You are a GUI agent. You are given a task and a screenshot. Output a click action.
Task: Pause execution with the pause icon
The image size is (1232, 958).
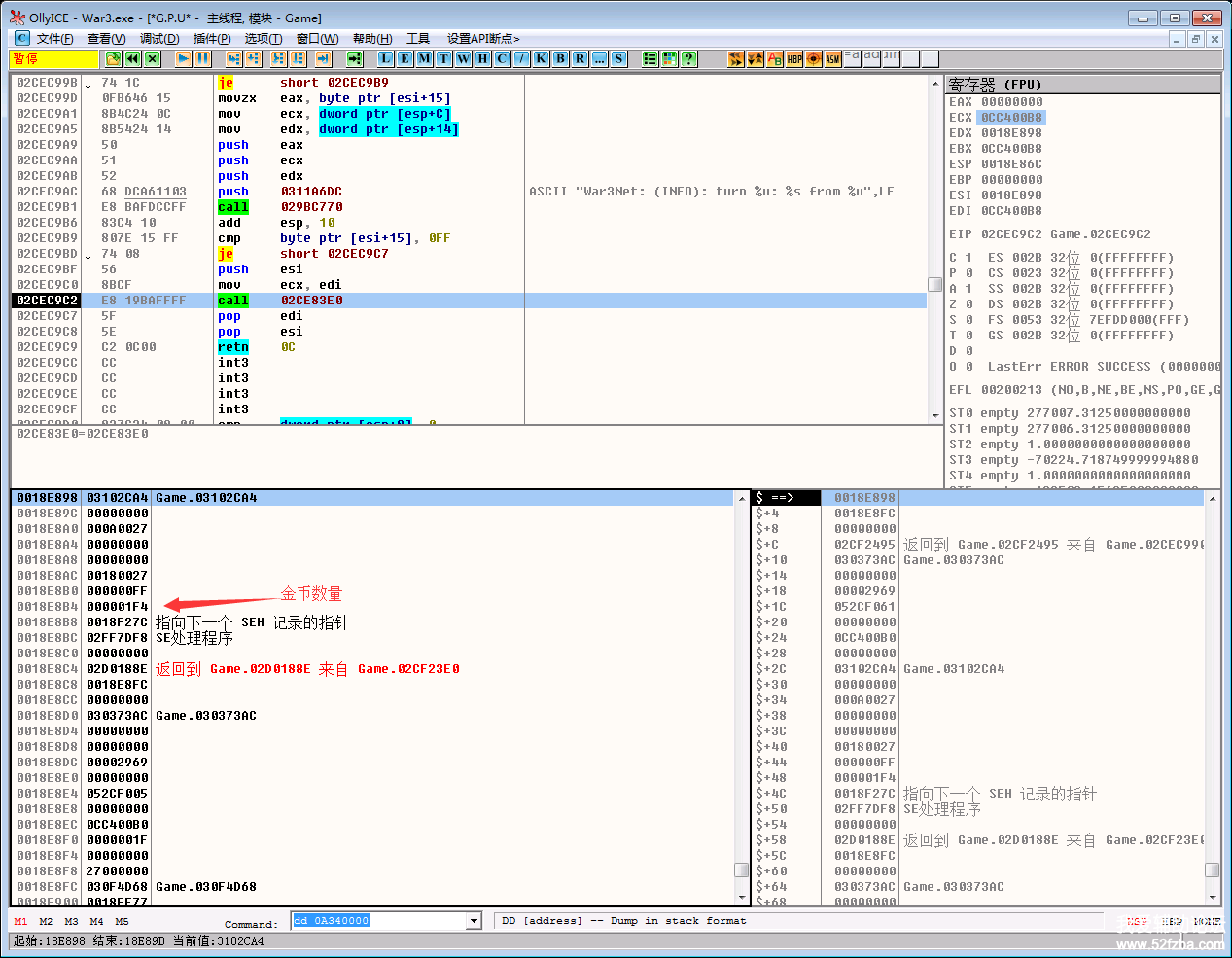coord(202,58)
